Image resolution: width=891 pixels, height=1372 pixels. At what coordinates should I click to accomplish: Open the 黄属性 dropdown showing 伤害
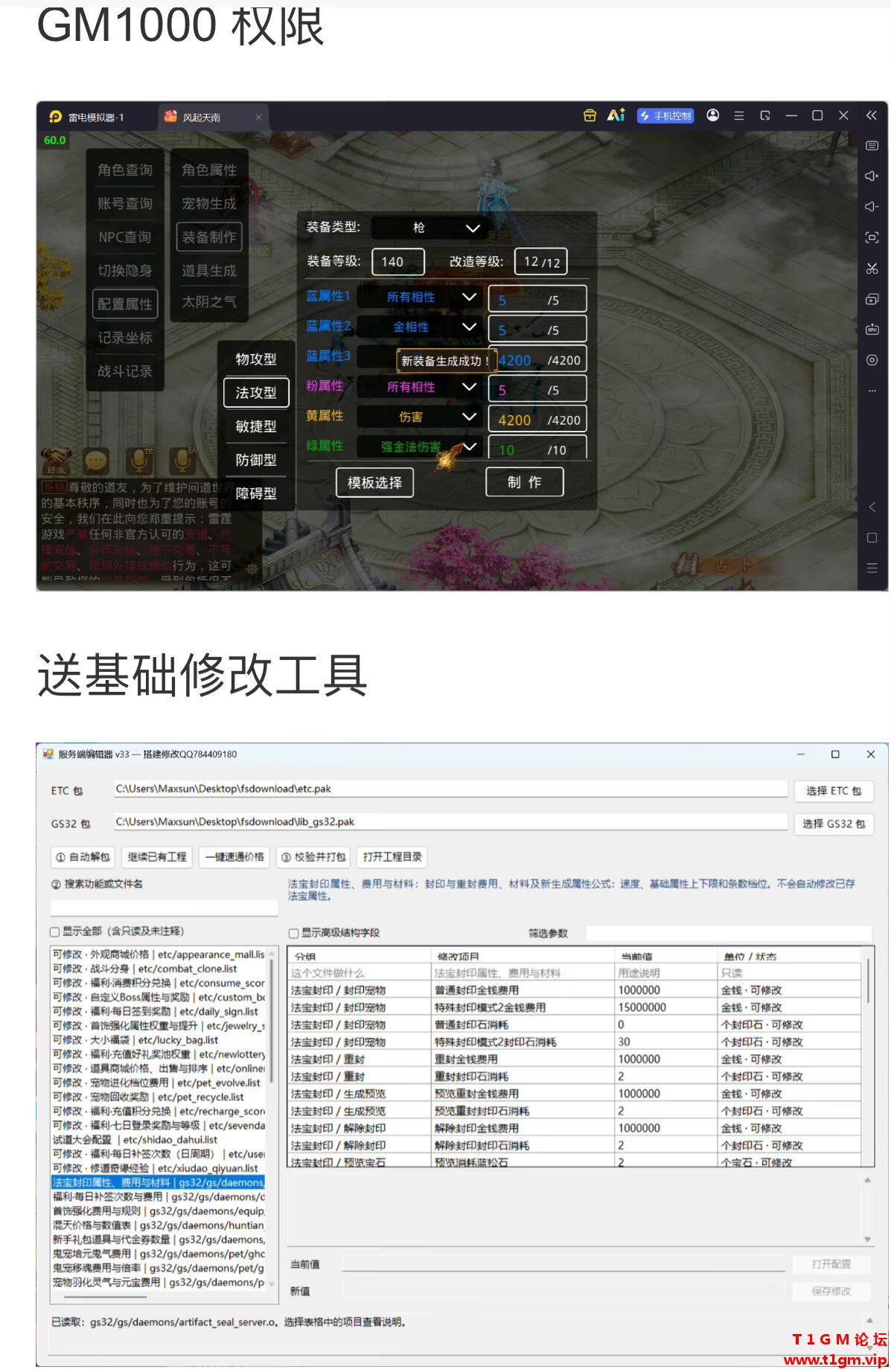pyautogui.click(x=419, y=417)
